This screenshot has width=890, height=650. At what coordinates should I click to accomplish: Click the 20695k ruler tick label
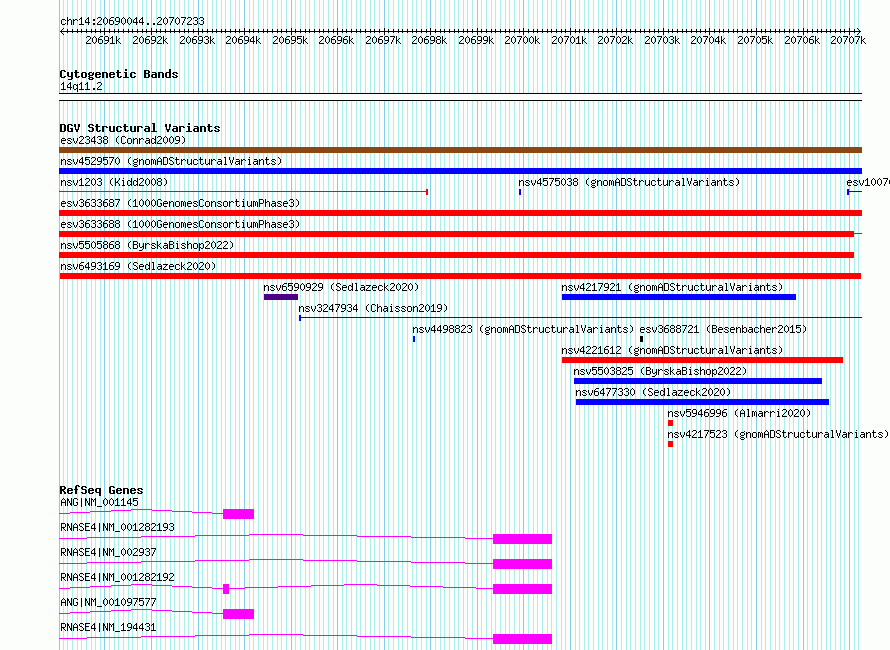click(290, 40)
